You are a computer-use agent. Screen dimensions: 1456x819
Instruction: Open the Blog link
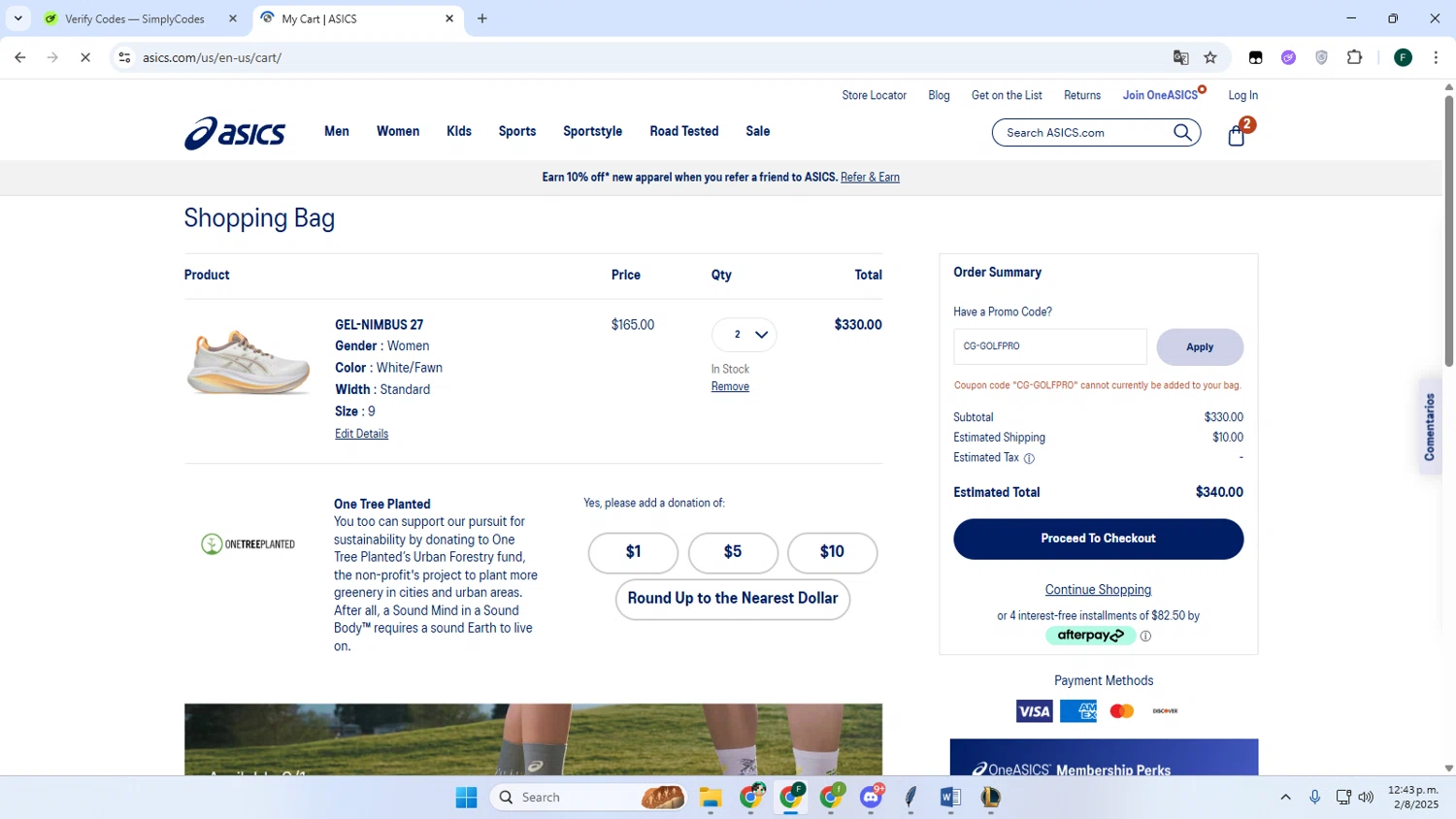[x=939, y=95]
